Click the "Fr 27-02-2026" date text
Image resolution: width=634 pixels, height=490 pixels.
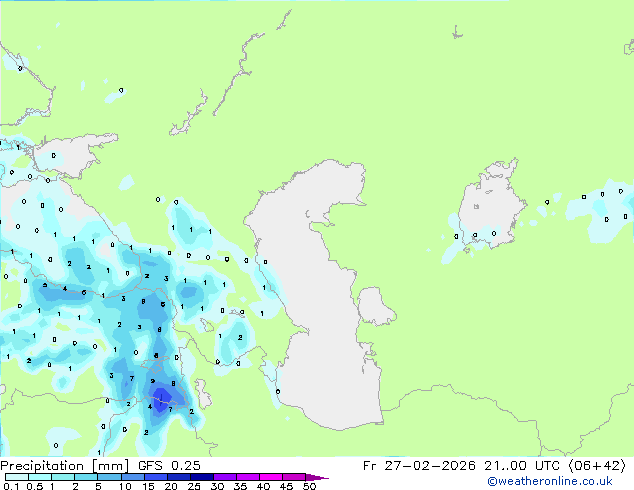pos(419,466)
